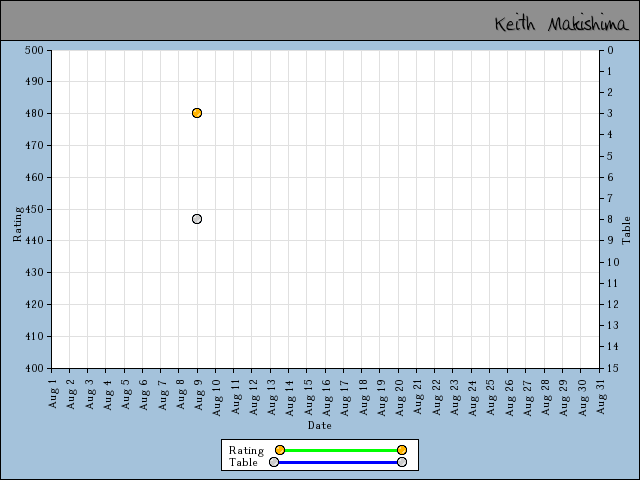Click the left gray Table marker in legend
Screen dimensions: 640x480
pos(274,462)
